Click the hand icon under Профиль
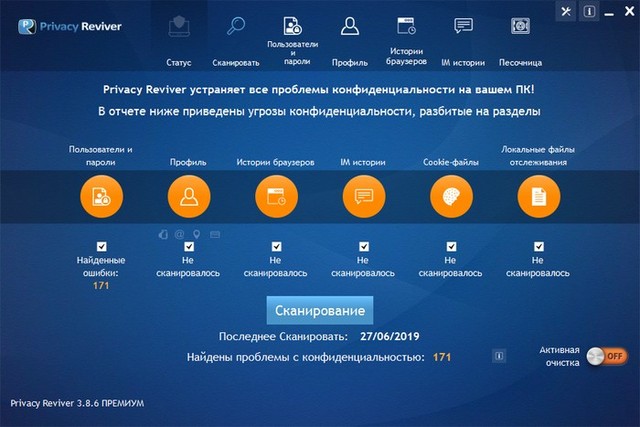Screen dimensions: 640x427 point(163,234)
